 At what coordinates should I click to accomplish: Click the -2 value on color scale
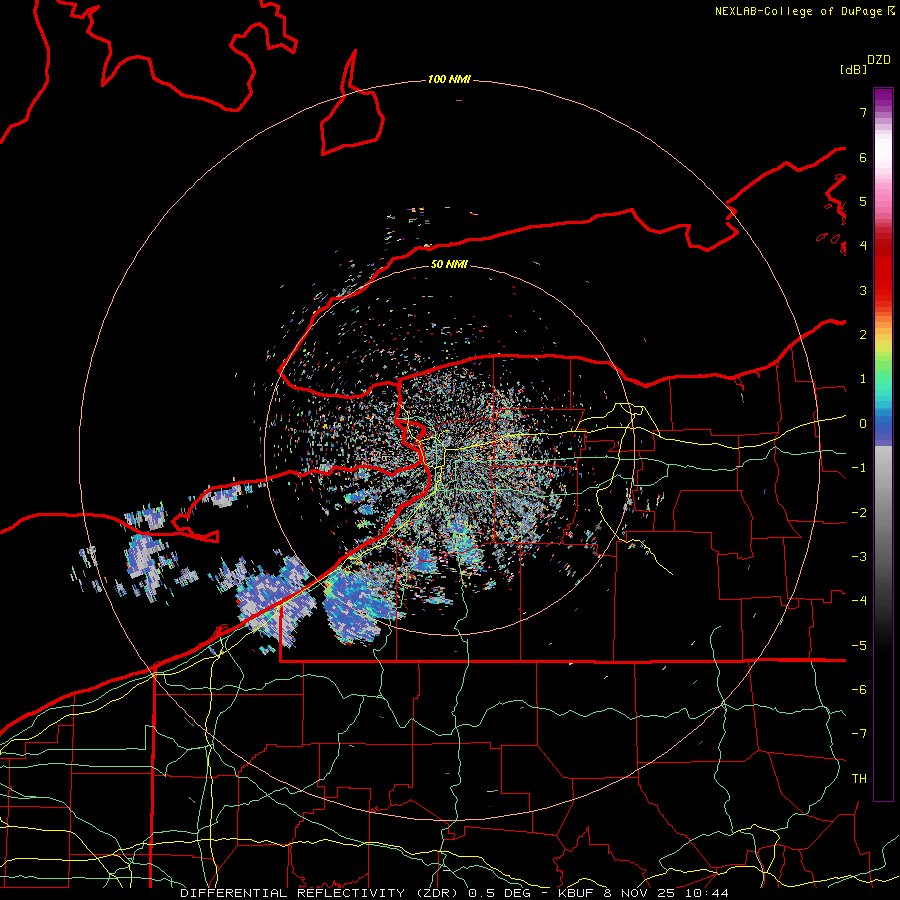(x=859, y=513)
